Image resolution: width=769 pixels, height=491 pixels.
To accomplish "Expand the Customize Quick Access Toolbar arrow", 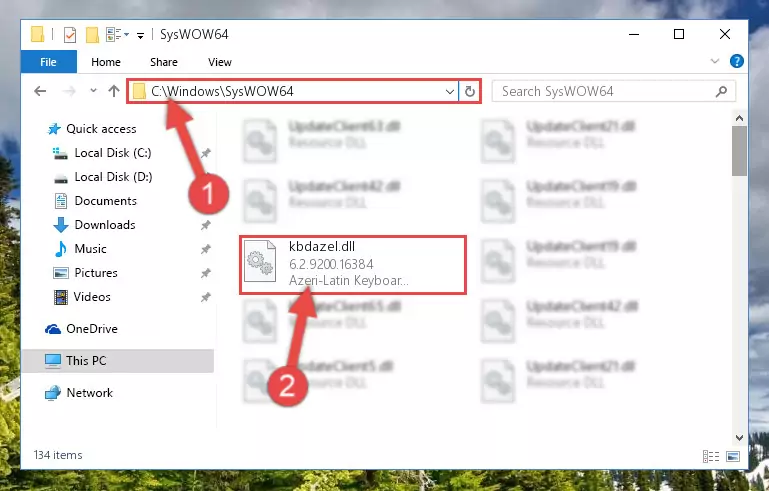I will click(x=140, y=35).
